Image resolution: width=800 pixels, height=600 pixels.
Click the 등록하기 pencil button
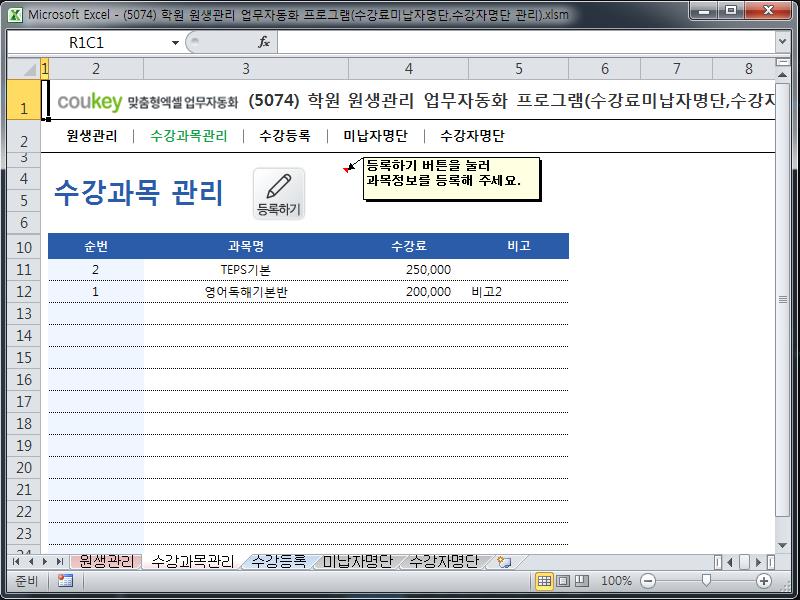click(x=279, y=194)
